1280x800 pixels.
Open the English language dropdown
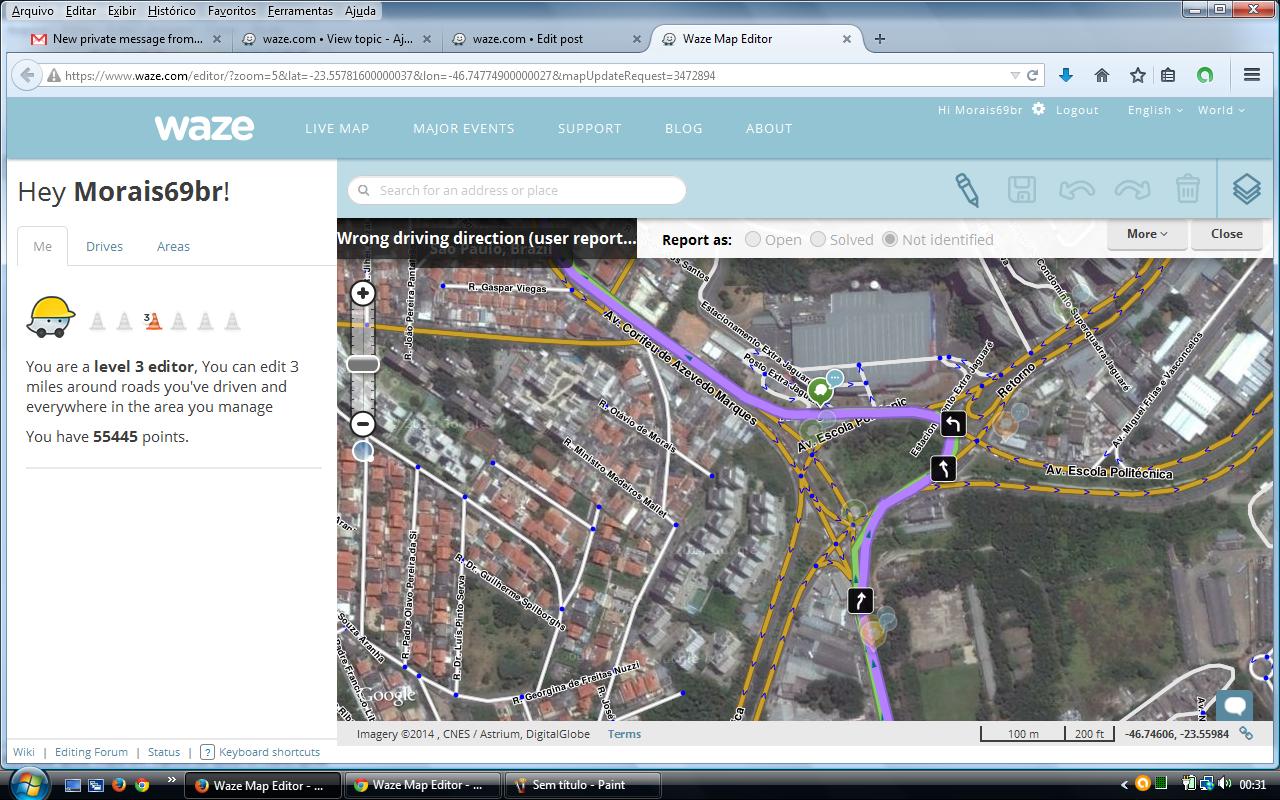1155,110
